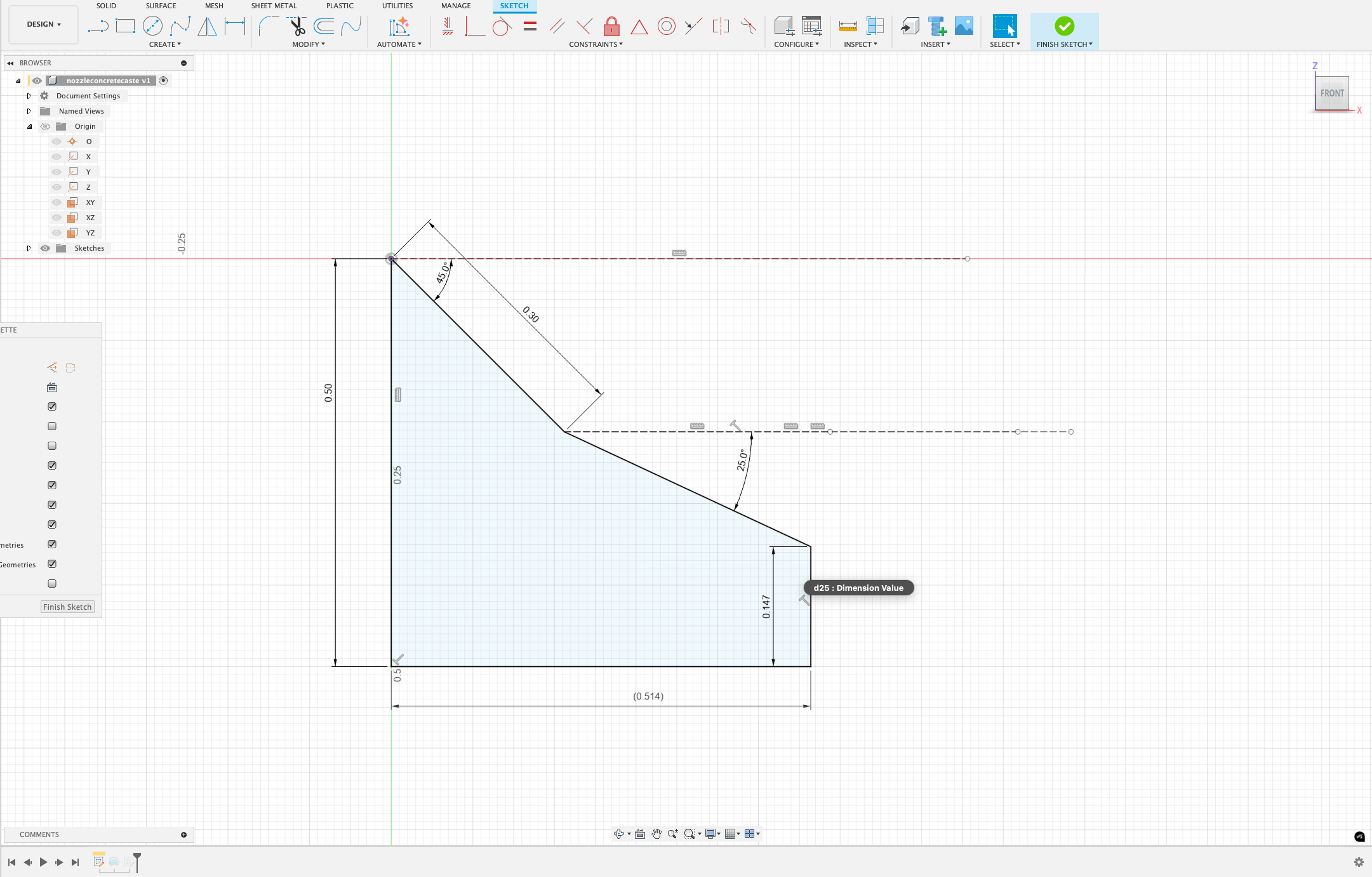Open the DESIGN workspace dropdown

pos(44,24)
